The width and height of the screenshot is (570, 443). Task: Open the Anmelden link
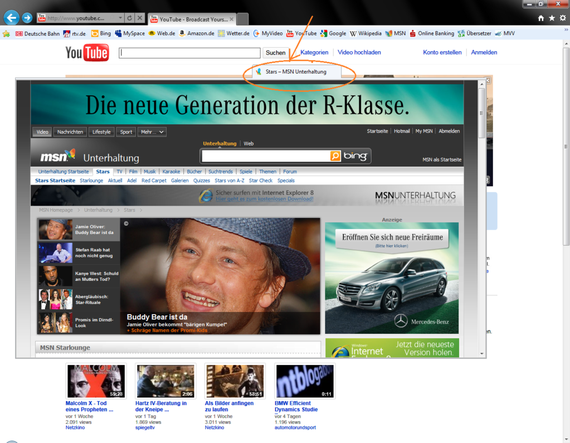click(x=484, y=52)
